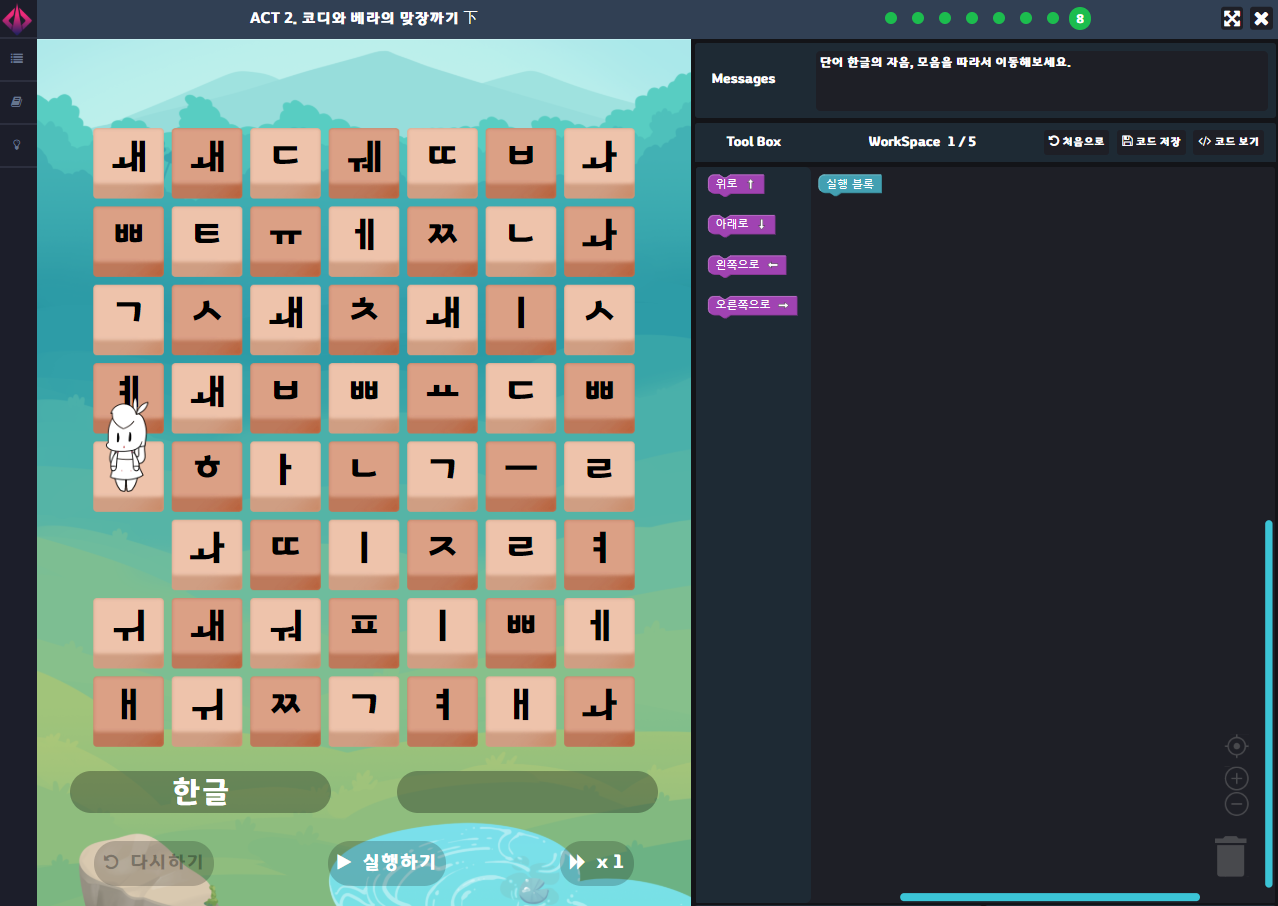Click the ㅈ tile on the board

tap(442, 554)
